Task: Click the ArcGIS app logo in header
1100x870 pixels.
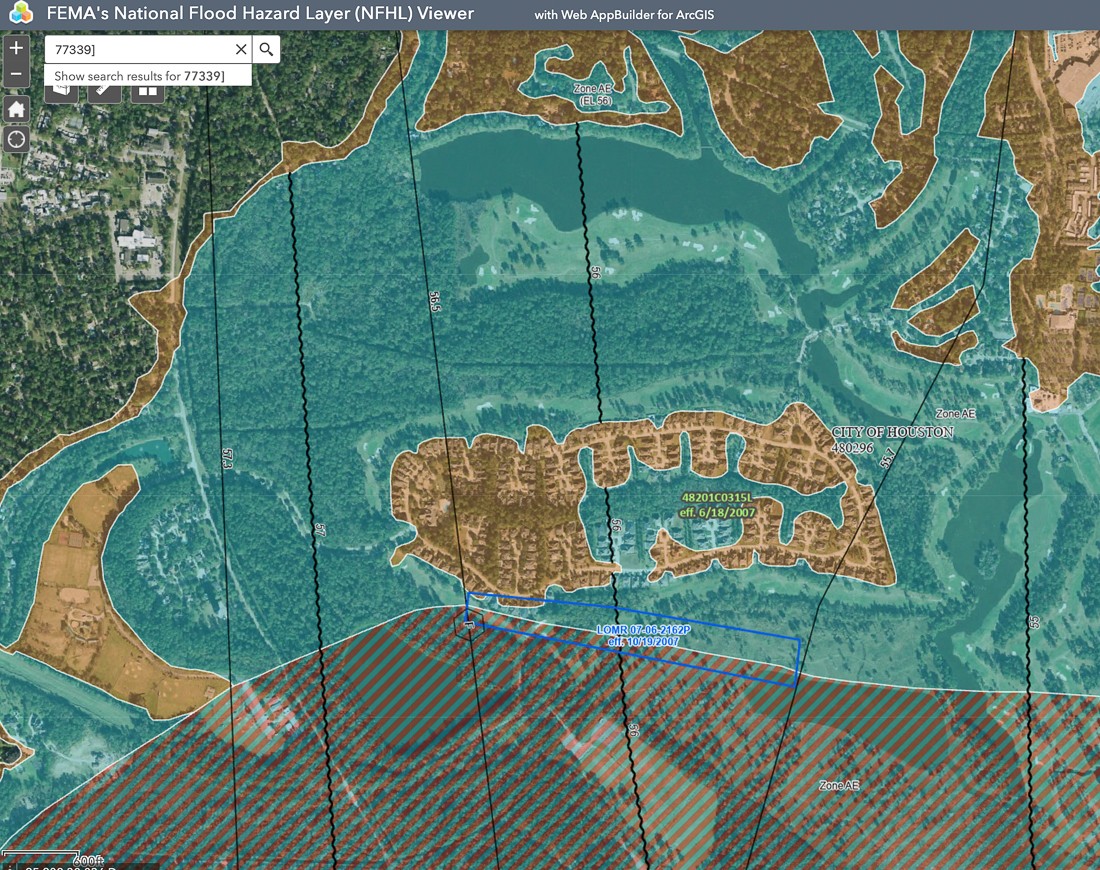Action: click(20, 13)
